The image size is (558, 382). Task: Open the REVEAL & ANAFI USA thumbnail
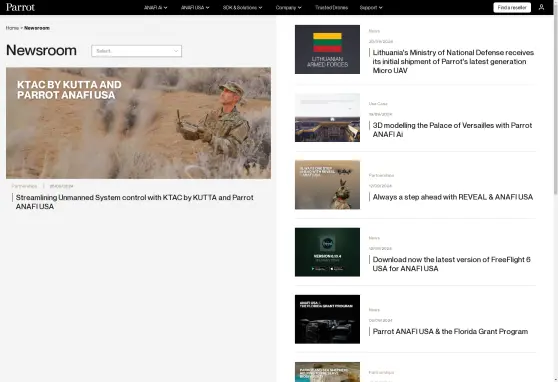point(327,185)
